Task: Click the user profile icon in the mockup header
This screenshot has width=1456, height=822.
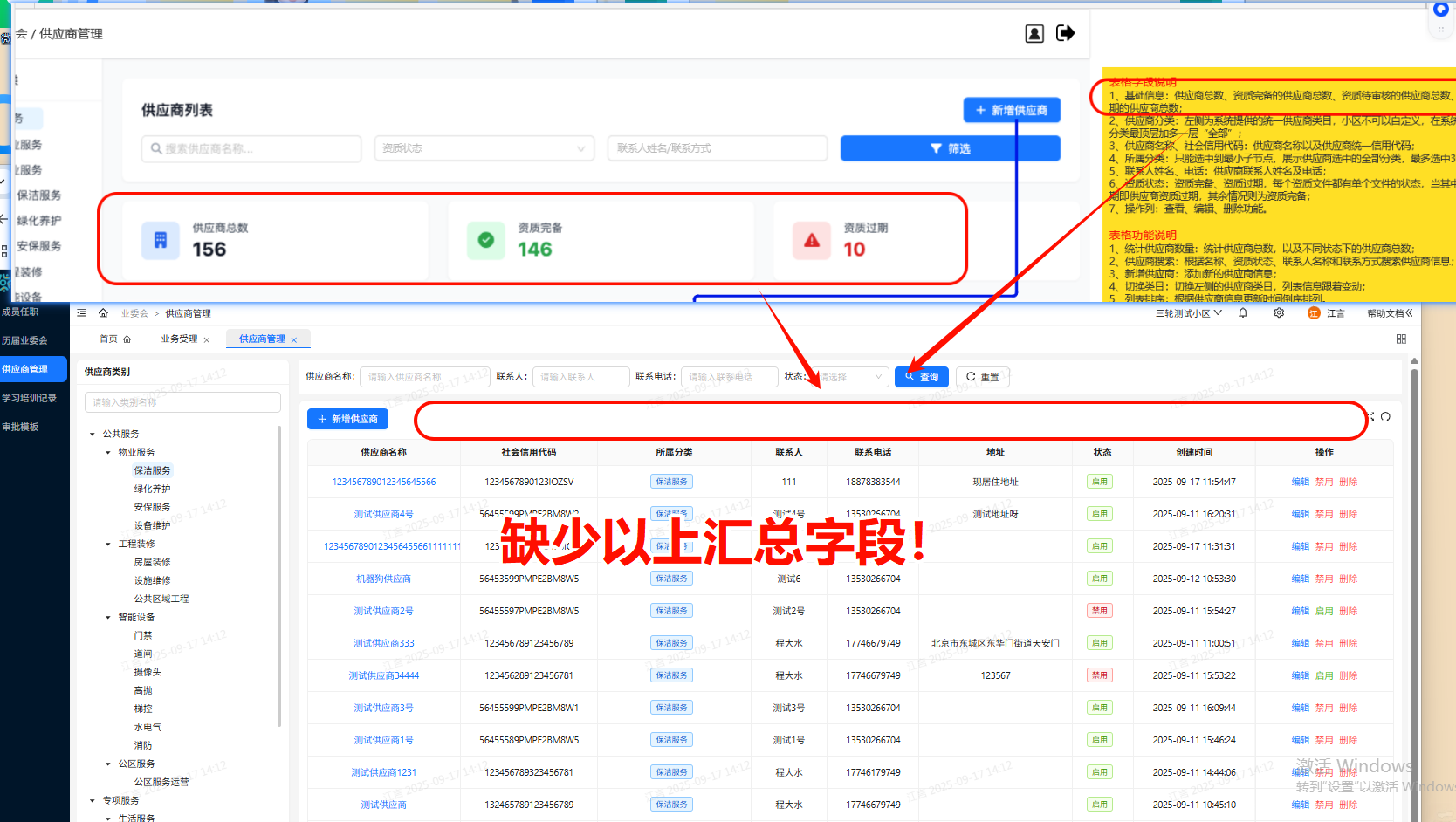Action: 1034,34
